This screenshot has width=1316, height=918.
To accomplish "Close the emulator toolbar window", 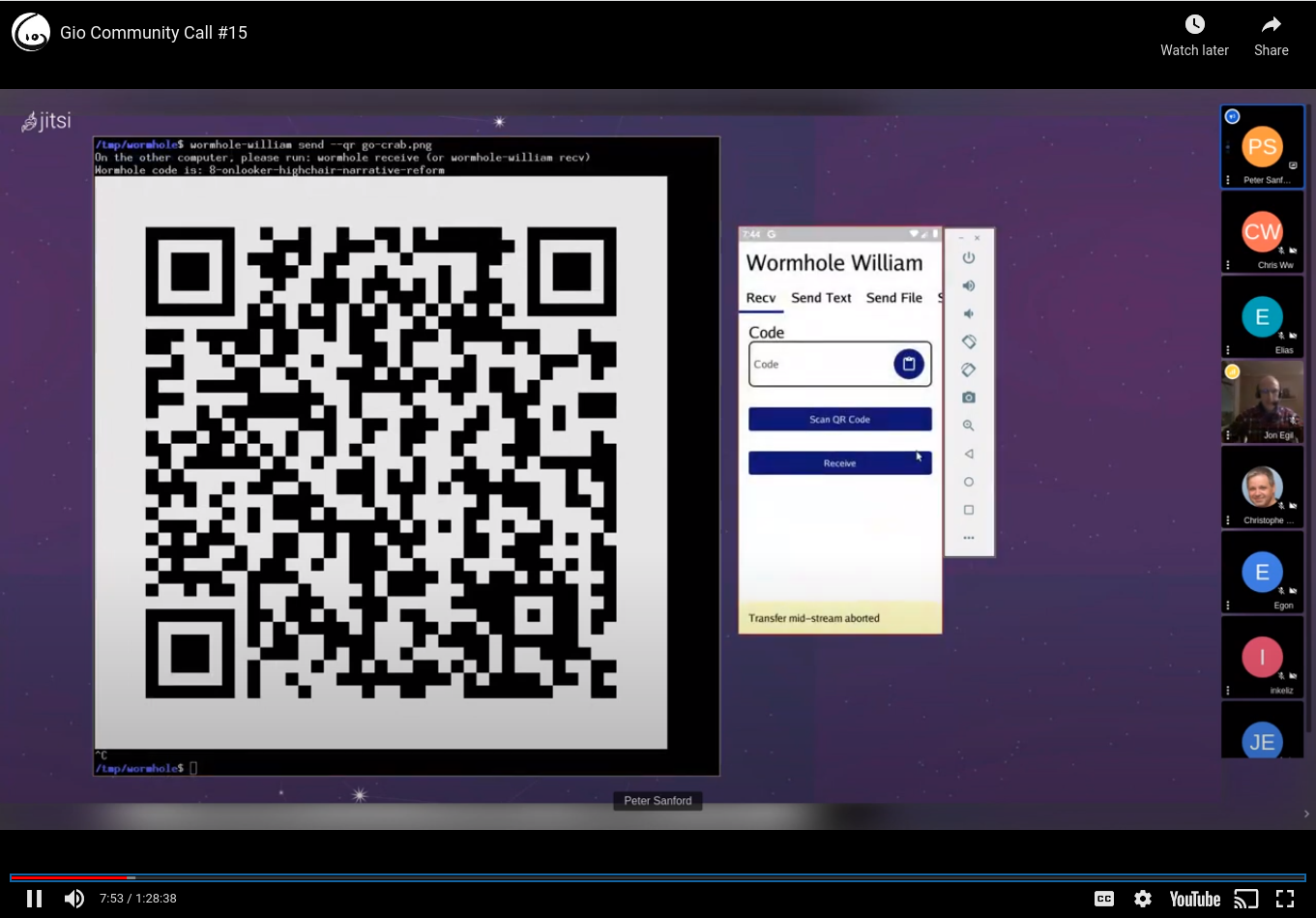I will click(x=978, y=238).
